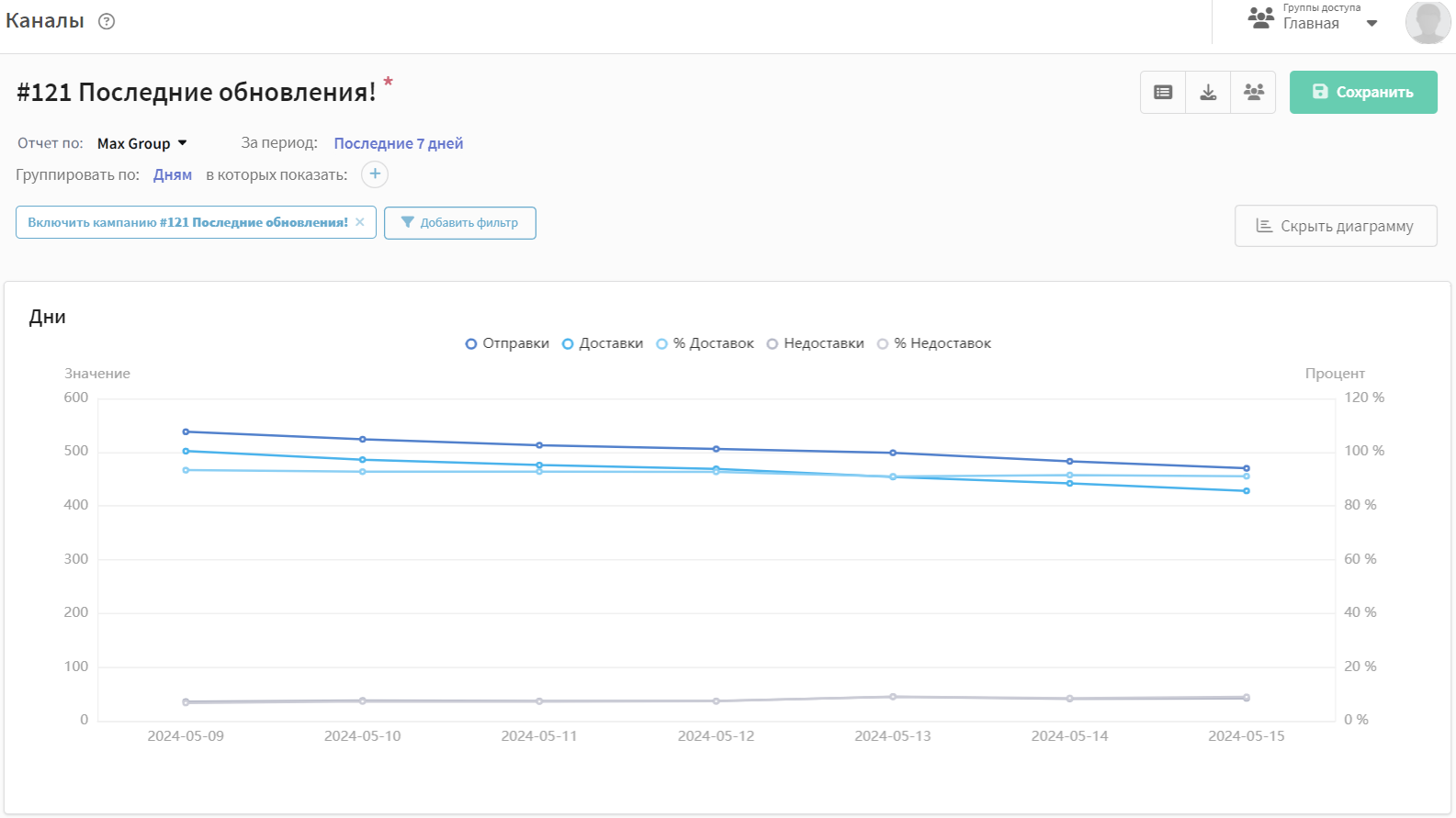Click the share with groups icon button
The width and height of the screenshot is (1456, 818).
coord(1253,92)
